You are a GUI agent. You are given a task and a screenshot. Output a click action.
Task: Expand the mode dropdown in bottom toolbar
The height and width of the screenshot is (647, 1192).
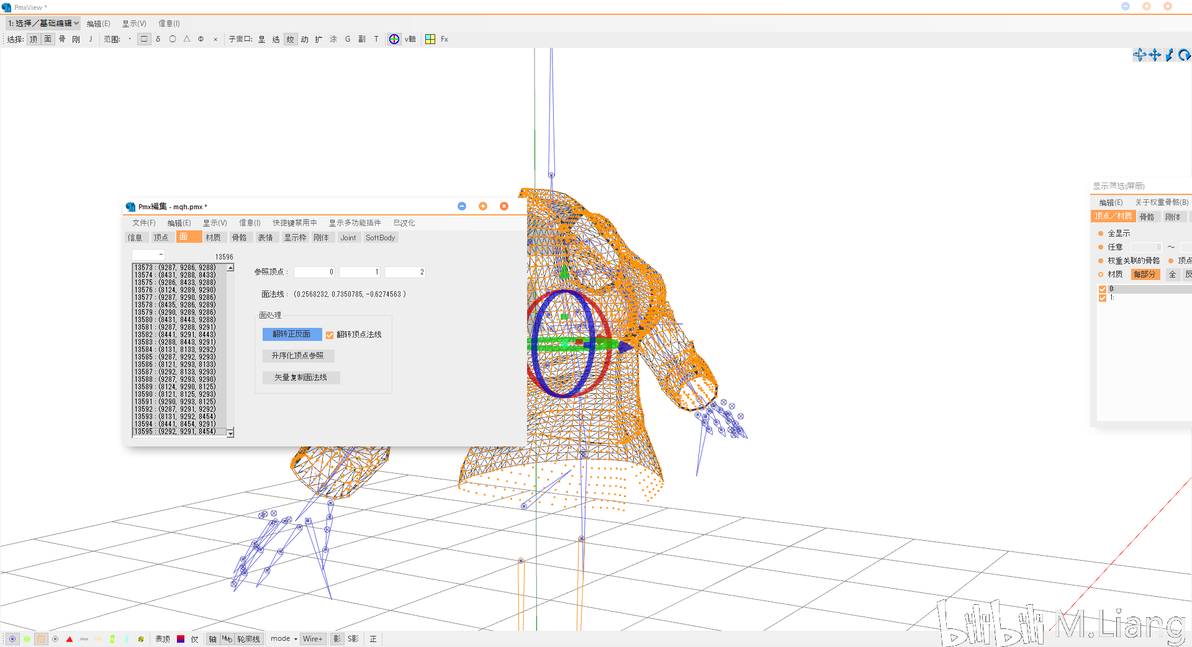[284, 639]
